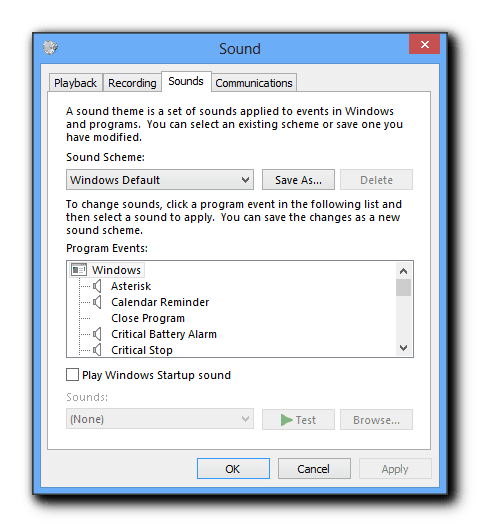Click the Sound dialog title bar speaker icon
This screenshot has height=529, width=482.
(x=50, y=47)
